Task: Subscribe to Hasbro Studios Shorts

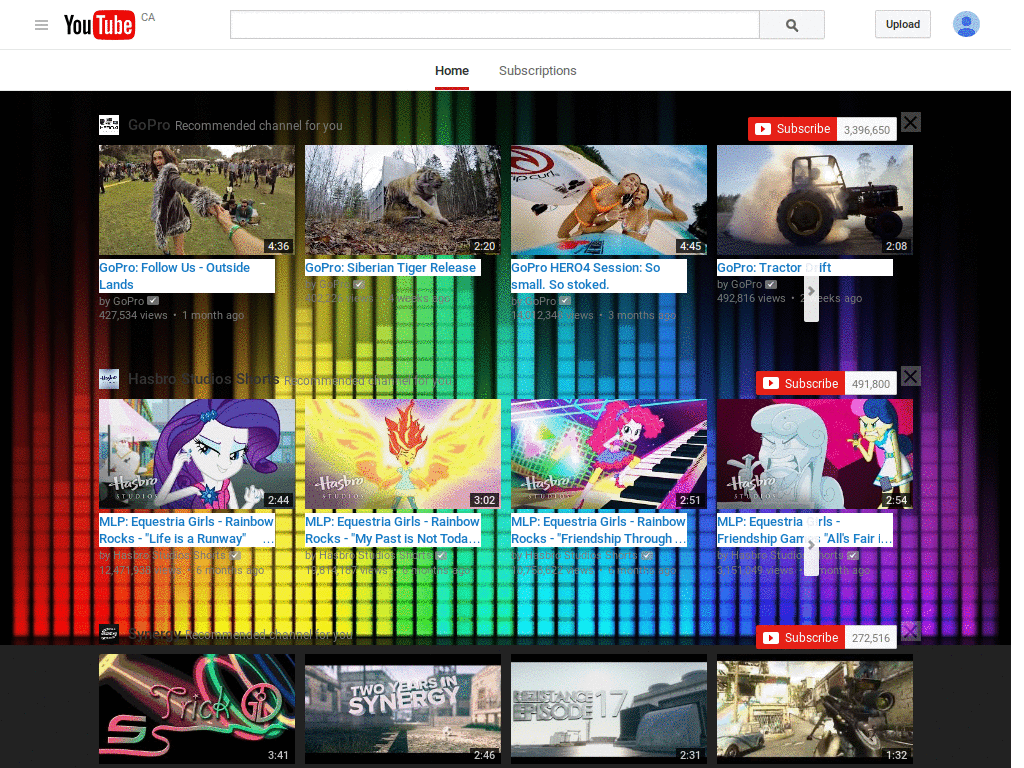Action: click(800, 383)
